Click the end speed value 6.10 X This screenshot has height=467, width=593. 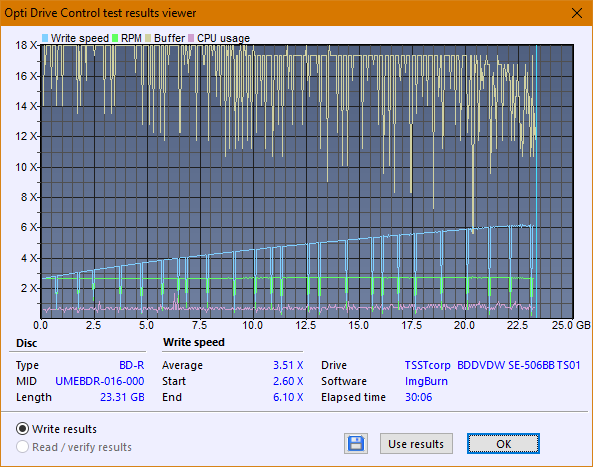(288, 397)
